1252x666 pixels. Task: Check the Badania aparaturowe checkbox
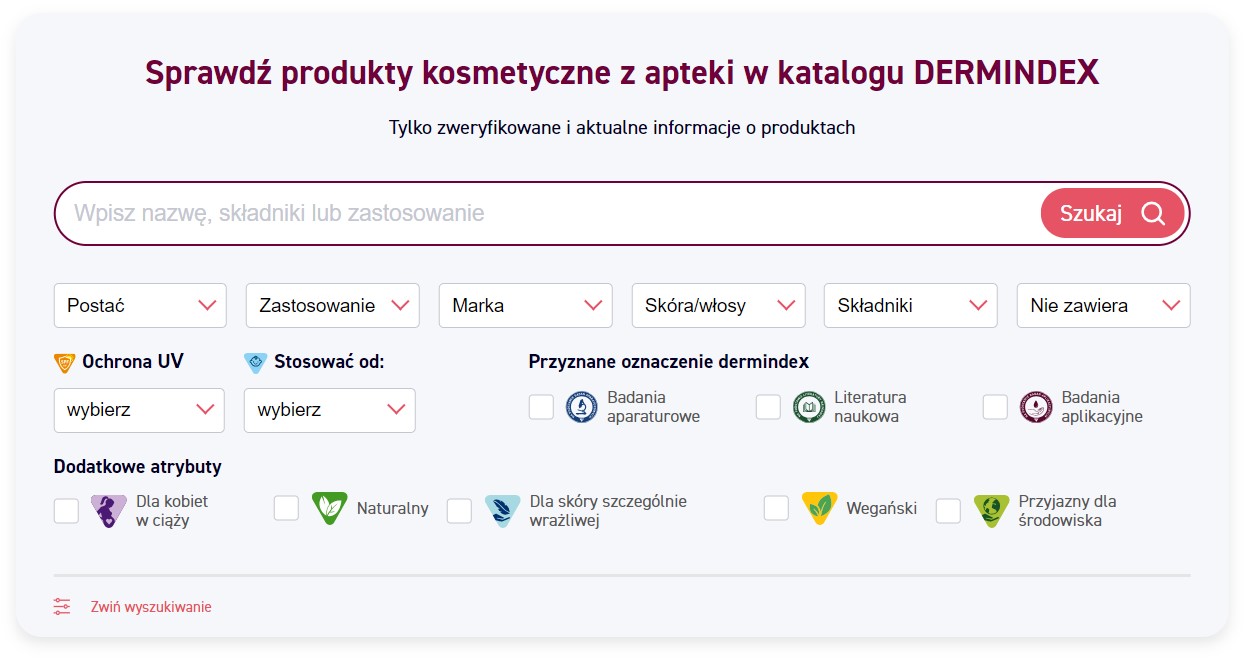541,407
